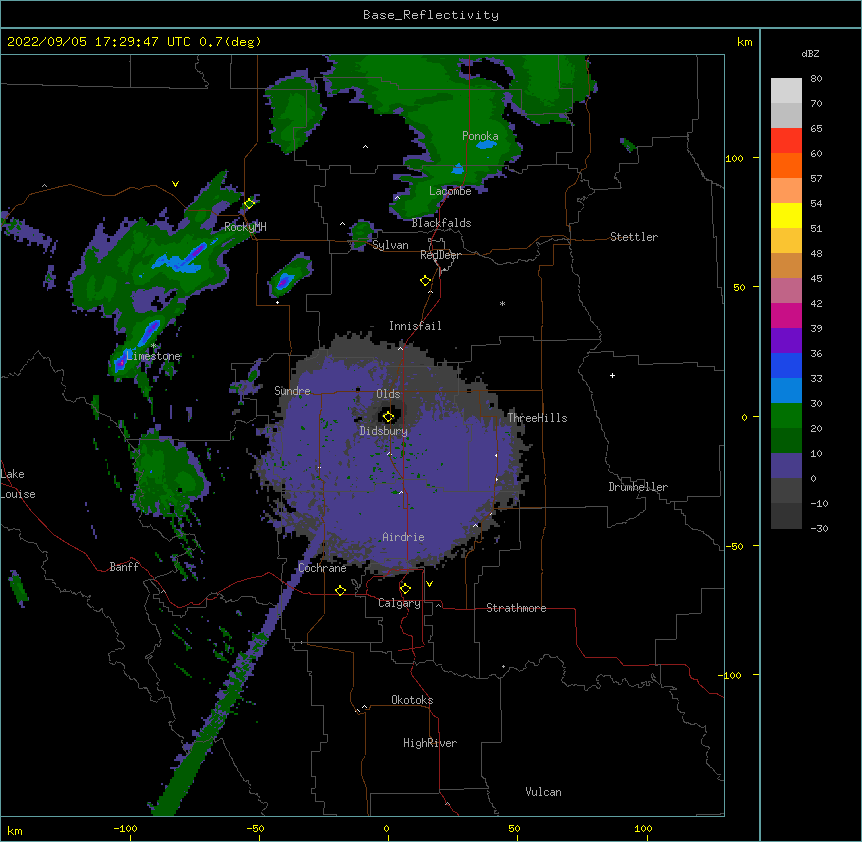Click the 100 tick on right axis
This screenshot has height=842, width=862.
point(734,158)
